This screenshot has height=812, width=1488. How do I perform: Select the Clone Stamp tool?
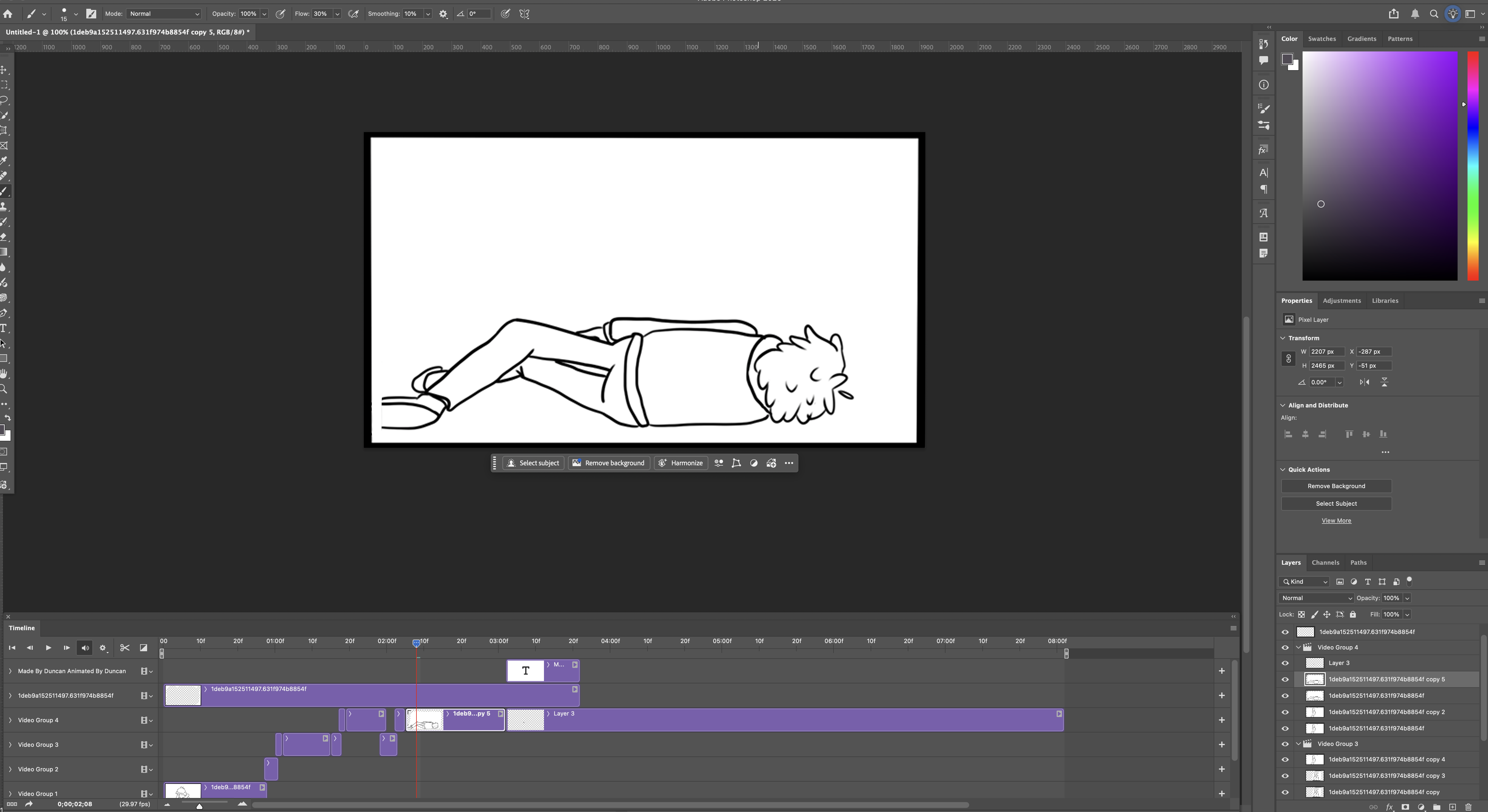(x=4, y=206)
